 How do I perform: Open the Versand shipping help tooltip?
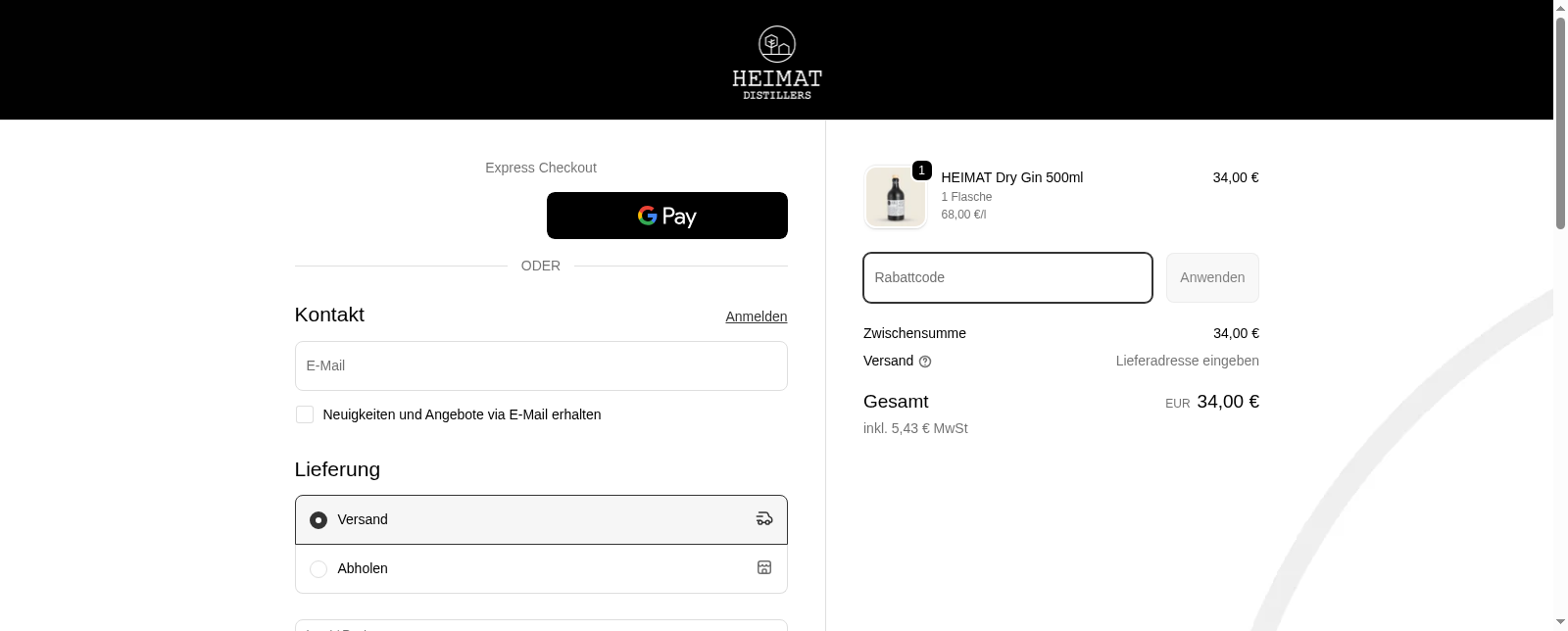coord(926,361)
